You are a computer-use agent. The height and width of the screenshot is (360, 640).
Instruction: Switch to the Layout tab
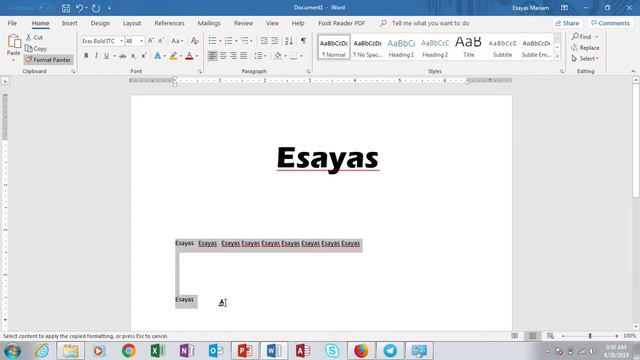tap(132, 23)
